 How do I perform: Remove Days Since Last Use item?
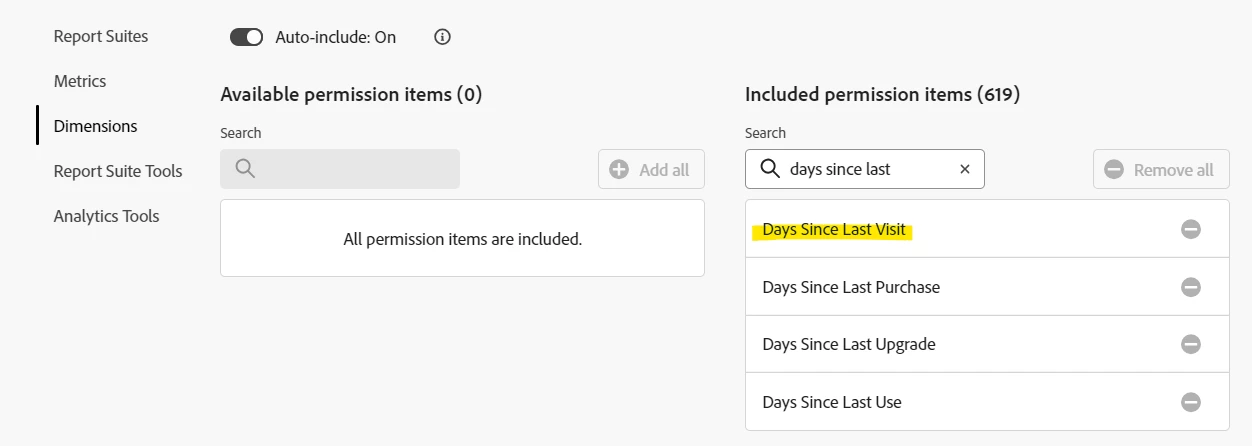1190,402
